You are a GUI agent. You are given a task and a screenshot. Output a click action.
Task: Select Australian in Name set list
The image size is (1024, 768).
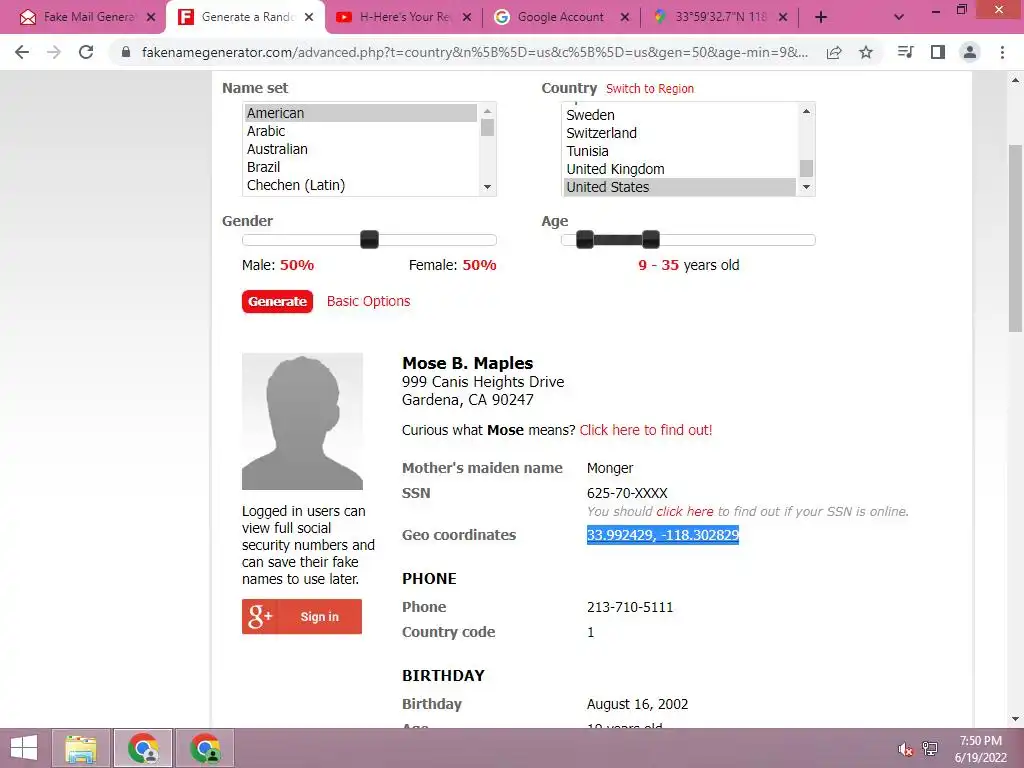[x=360, y=149]
